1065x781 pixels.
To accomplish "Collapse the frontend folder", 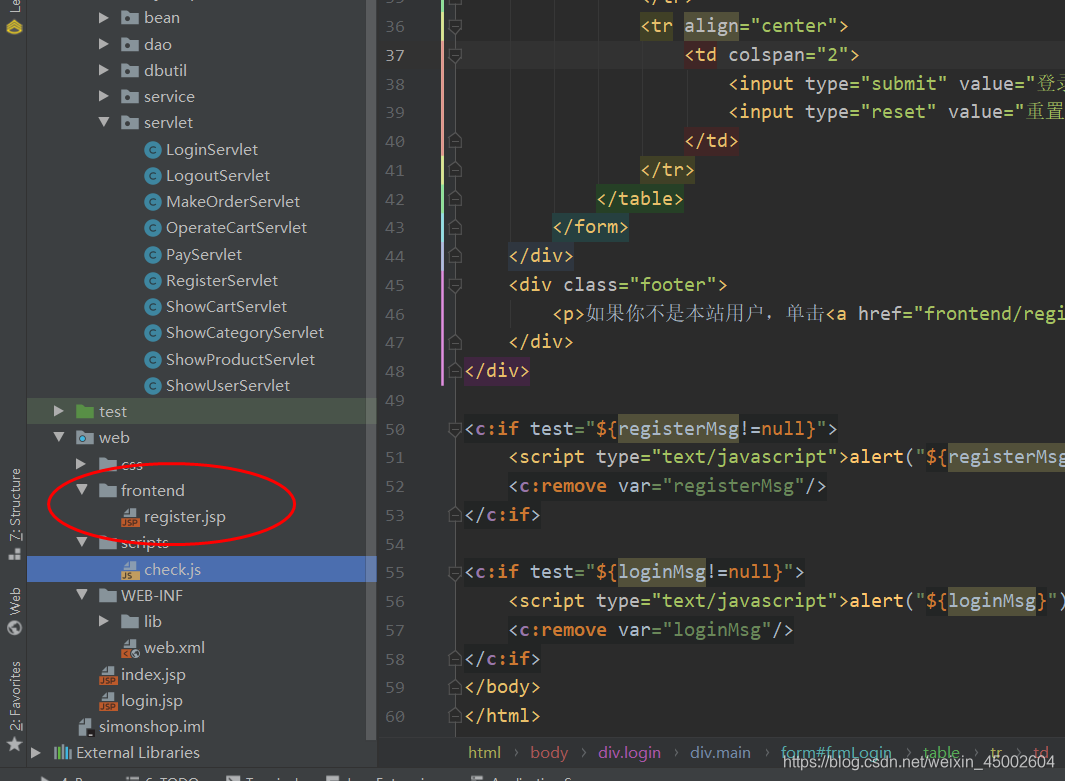I will (82, 490).
